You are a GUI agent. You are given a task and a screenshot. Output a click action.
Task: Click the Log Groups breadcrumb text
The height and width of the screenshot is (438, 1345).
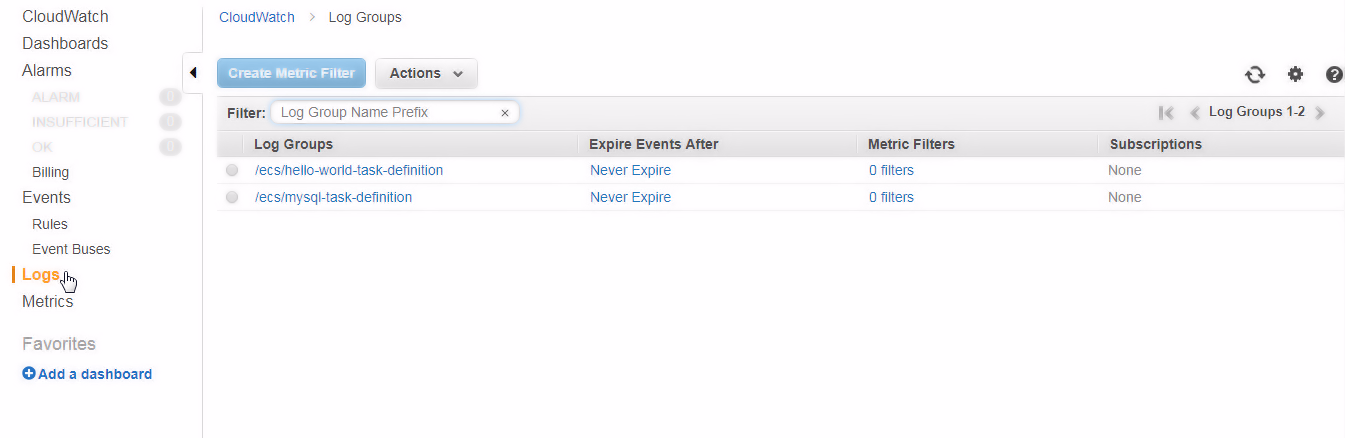coord(365,17)
